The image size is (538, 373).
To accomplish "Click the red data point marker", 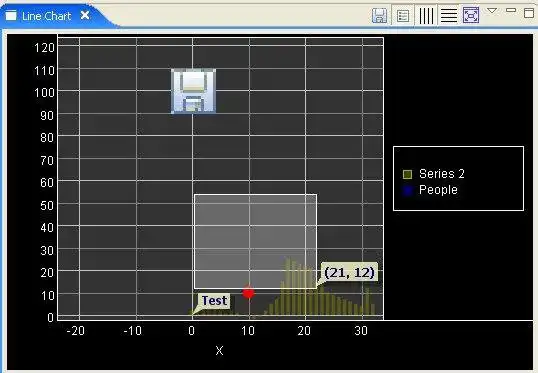I will [248, 293].
